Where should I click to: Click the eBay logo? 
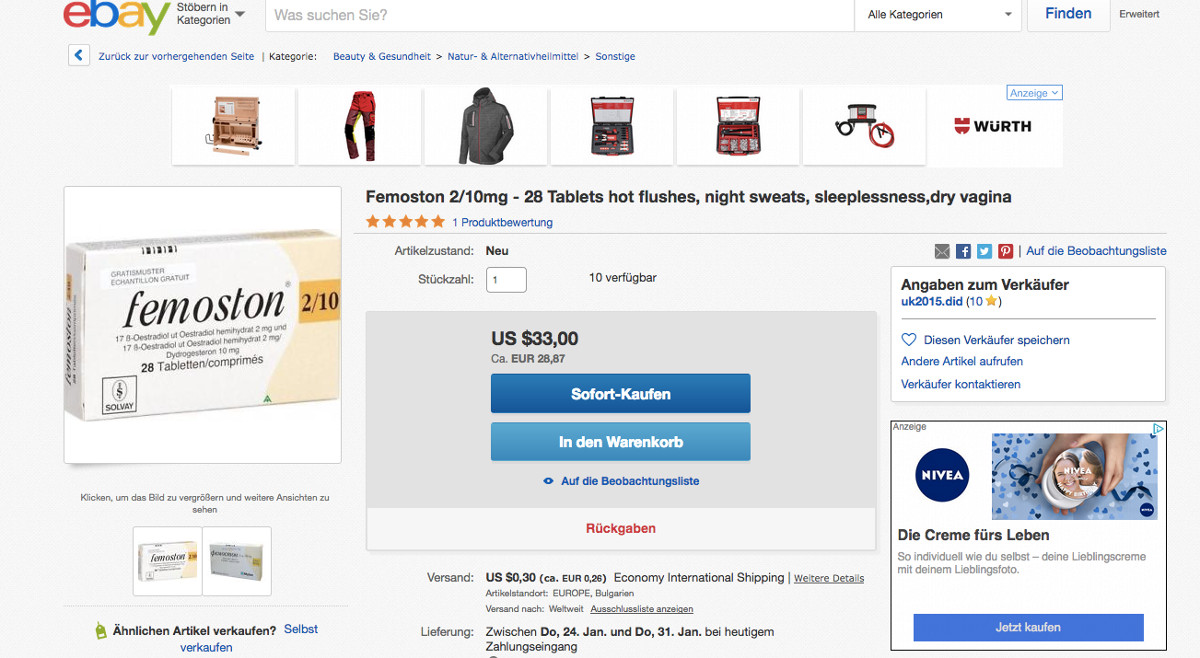[116, 16]
